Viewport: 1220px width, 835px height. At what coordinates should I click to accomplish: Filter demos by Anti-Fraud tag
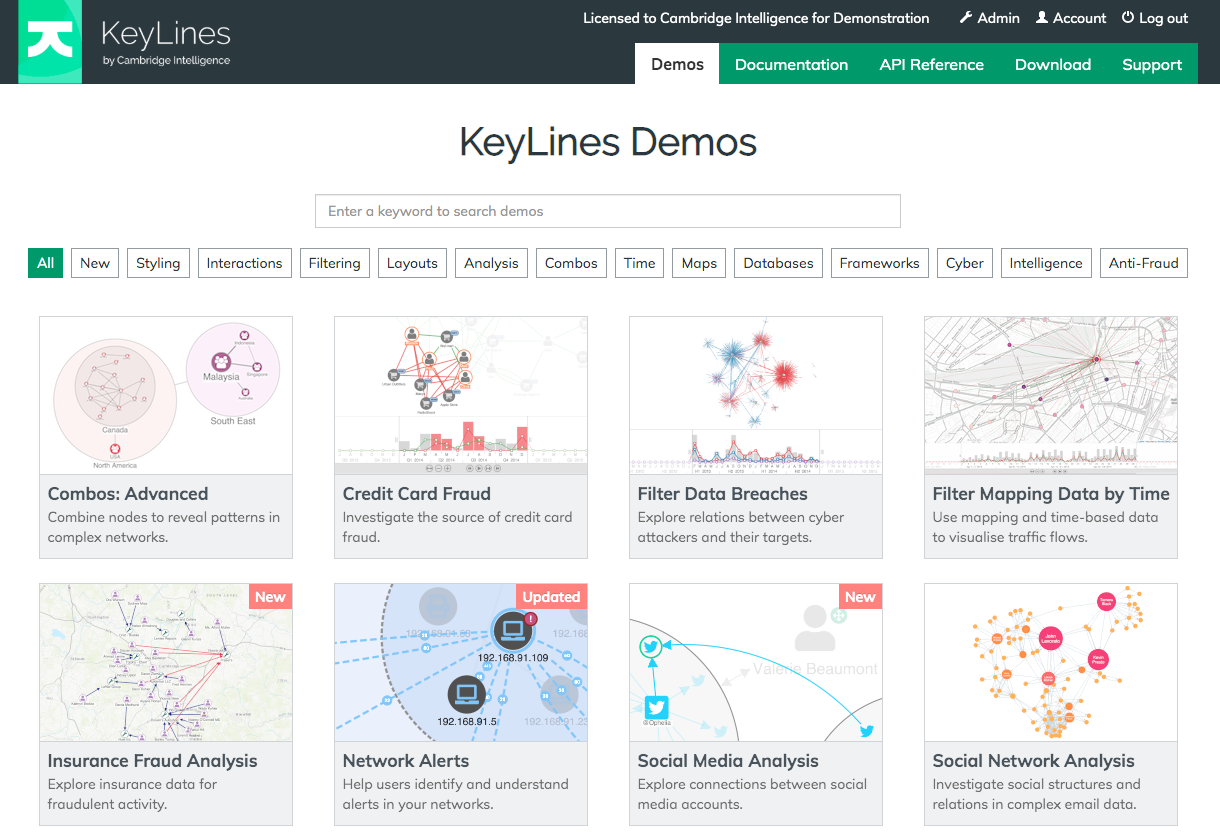pos(1144,263)
